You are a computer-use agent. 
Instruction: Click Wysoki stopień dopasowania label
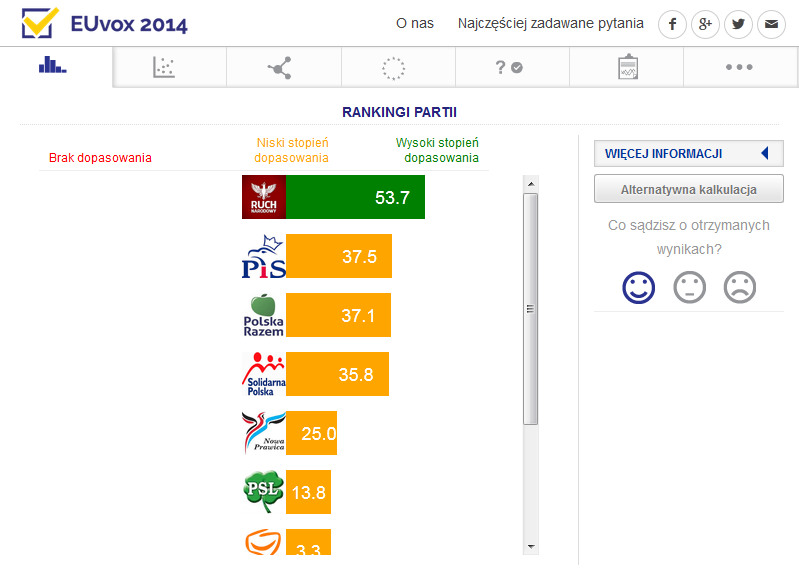point(437,150)
